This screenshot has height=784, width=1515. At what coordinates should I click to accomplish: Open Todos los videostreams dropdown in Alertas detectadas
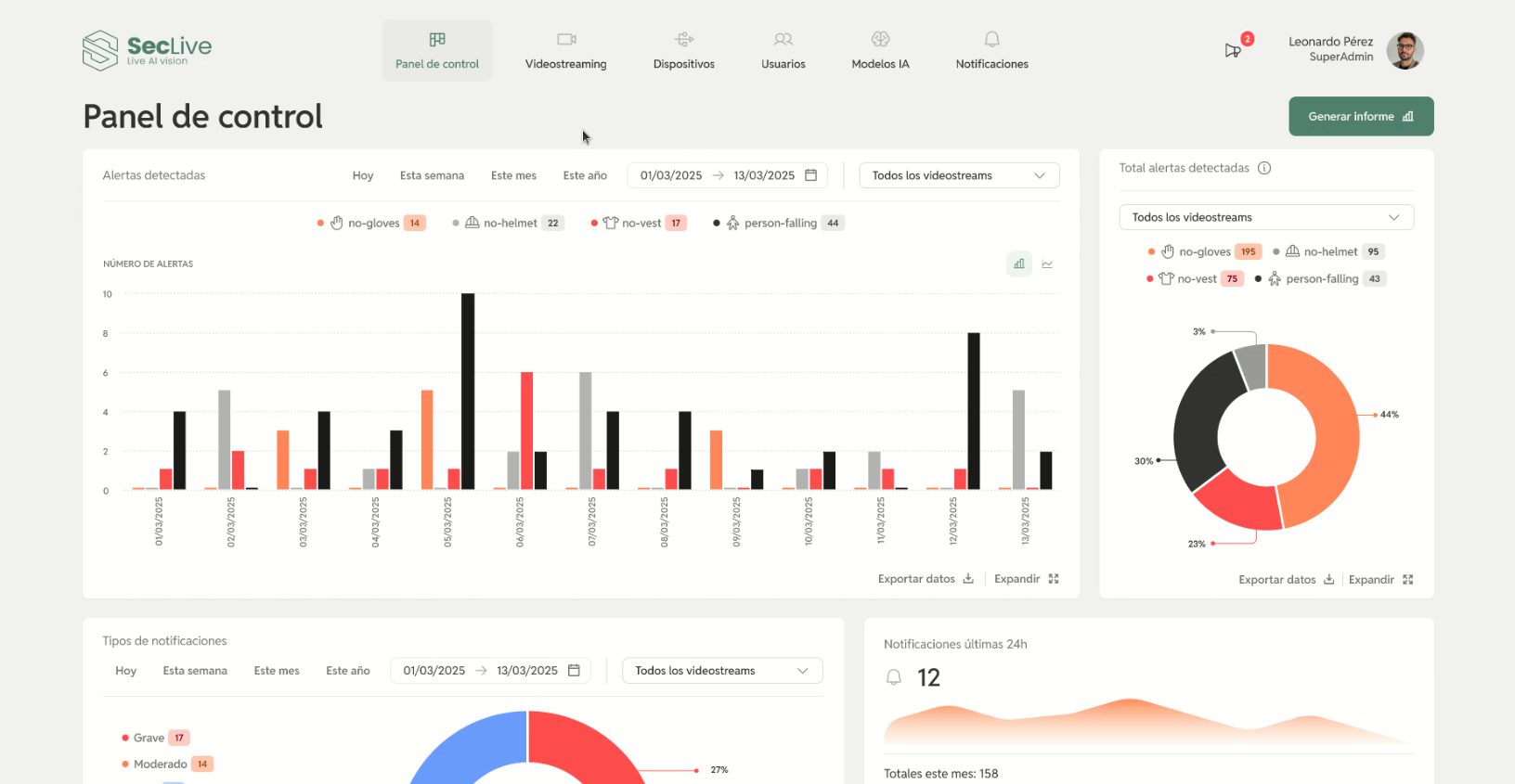pyautogui.click(x=959, y=175)
